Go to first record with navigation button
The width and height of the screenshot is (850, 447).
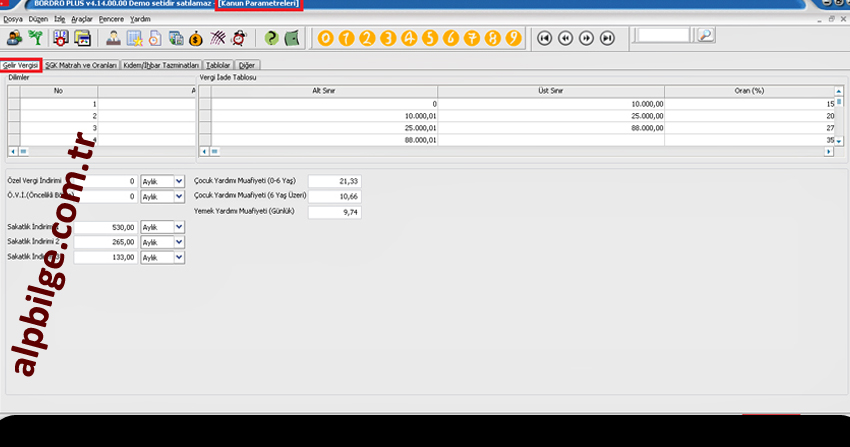tap(544, 38)
